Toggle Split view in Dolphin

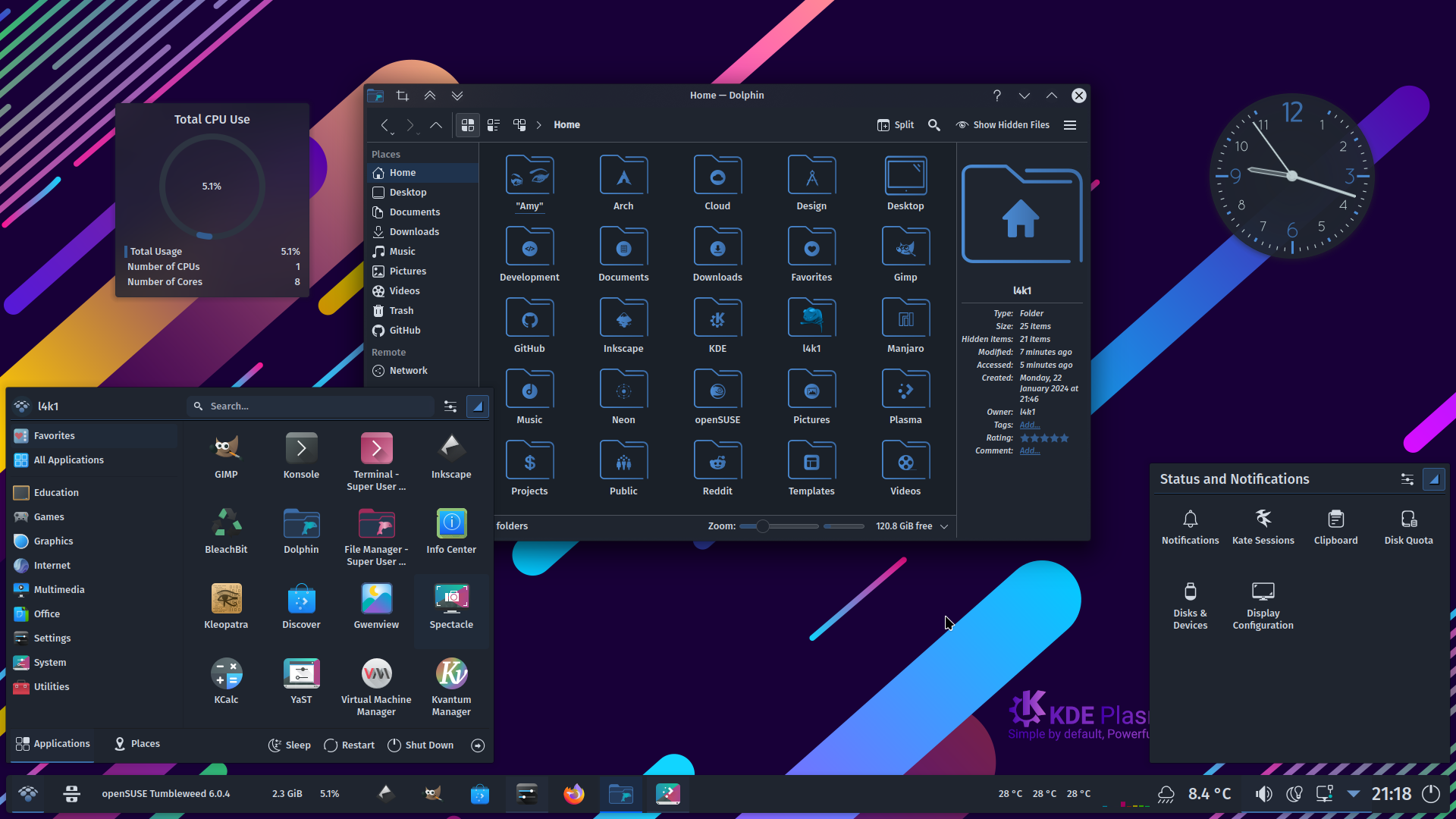pos(896,125)
